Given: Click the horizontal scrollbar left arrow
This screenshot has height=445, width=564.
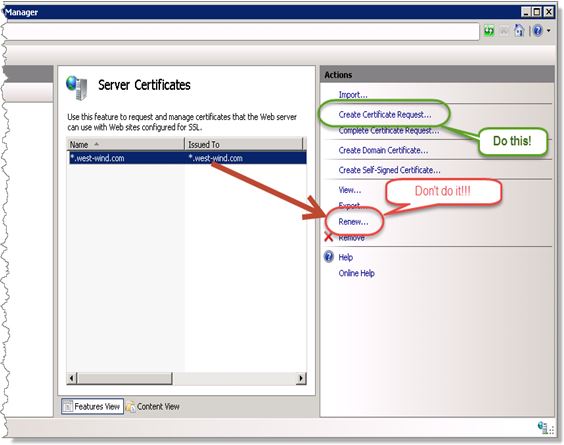Looking at the screenshot, I should 72,378.
